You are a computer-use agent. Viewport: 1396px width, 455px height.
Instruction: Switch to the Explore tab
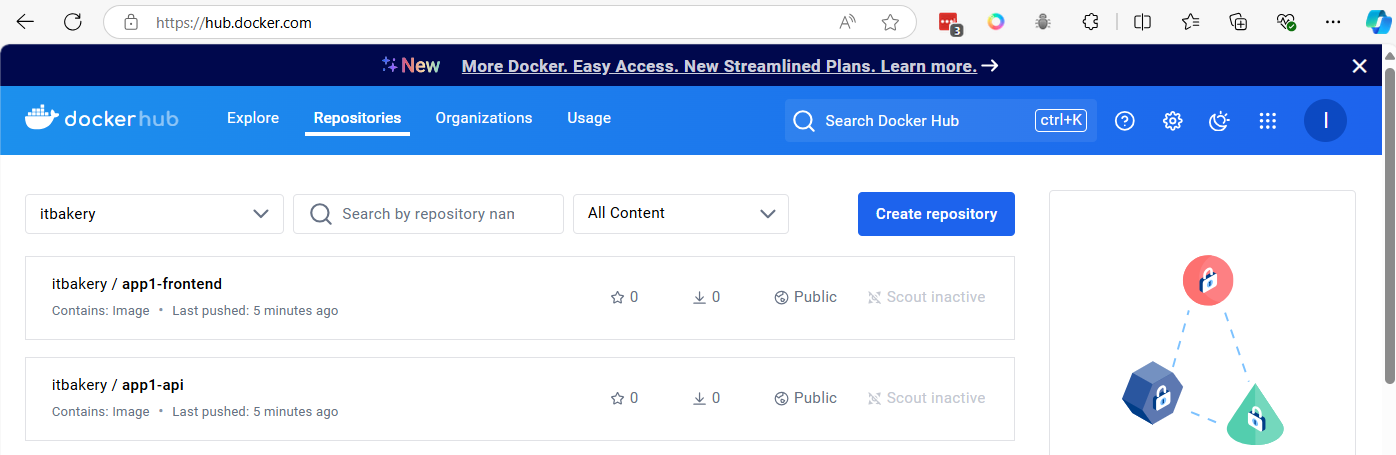pos(253,118)
